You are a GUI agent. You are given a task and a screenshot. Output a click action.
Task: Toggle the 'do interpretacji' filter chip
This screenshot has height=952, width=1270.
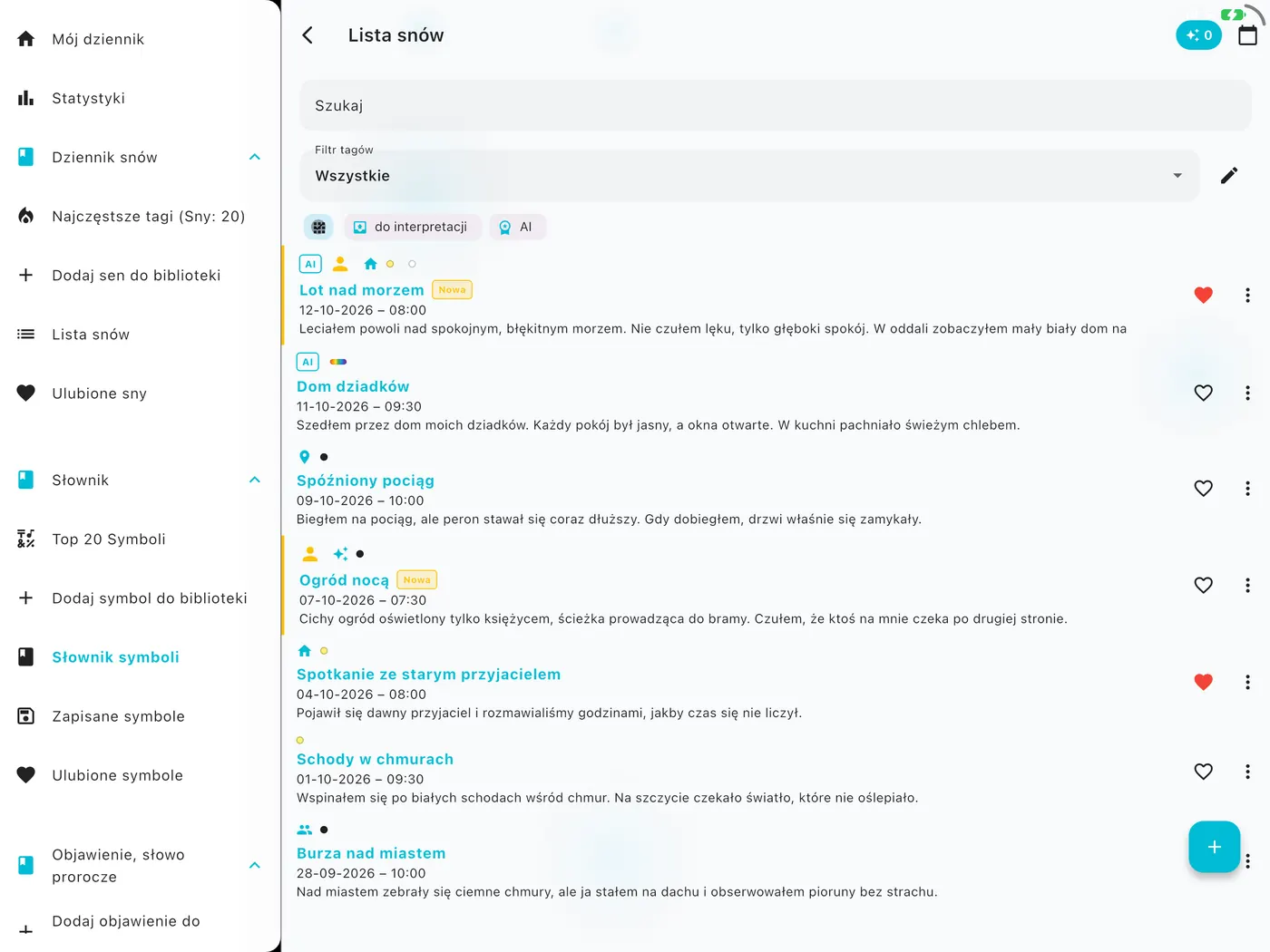click(x=412, y=227)
